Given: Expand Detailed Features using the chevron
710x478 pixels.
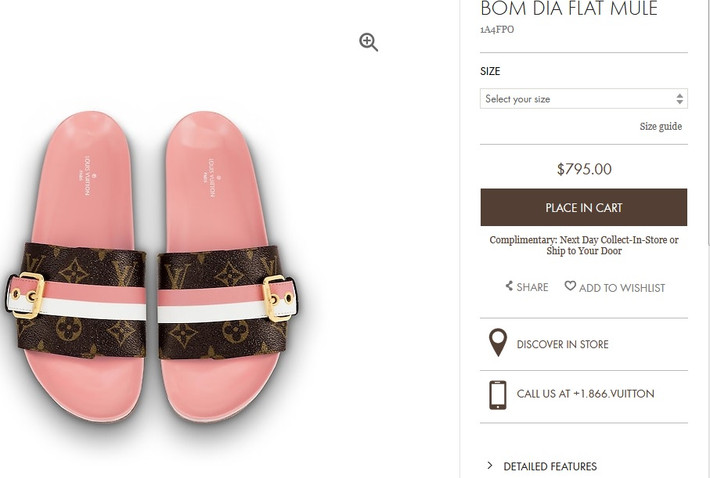Looking at the screenshot, I should 490,466.
